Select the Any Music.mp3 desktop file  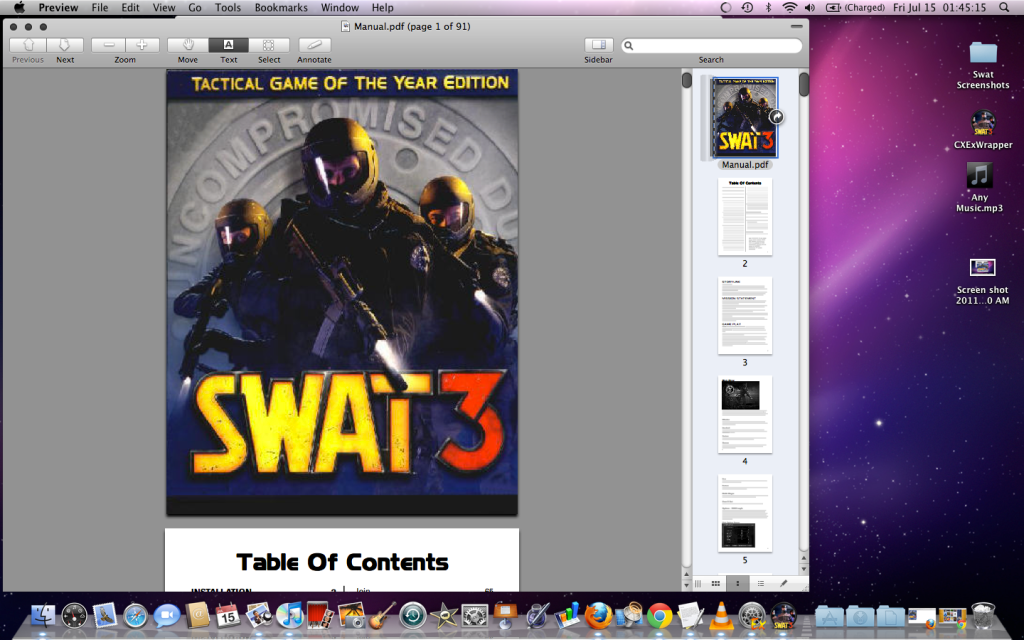980,187
